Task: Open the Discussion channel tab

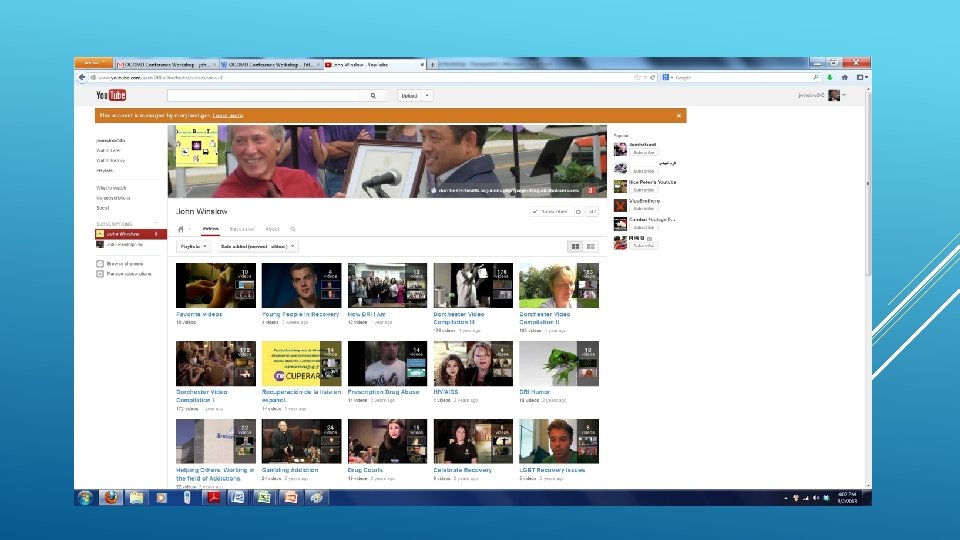Action: (242, 229)
